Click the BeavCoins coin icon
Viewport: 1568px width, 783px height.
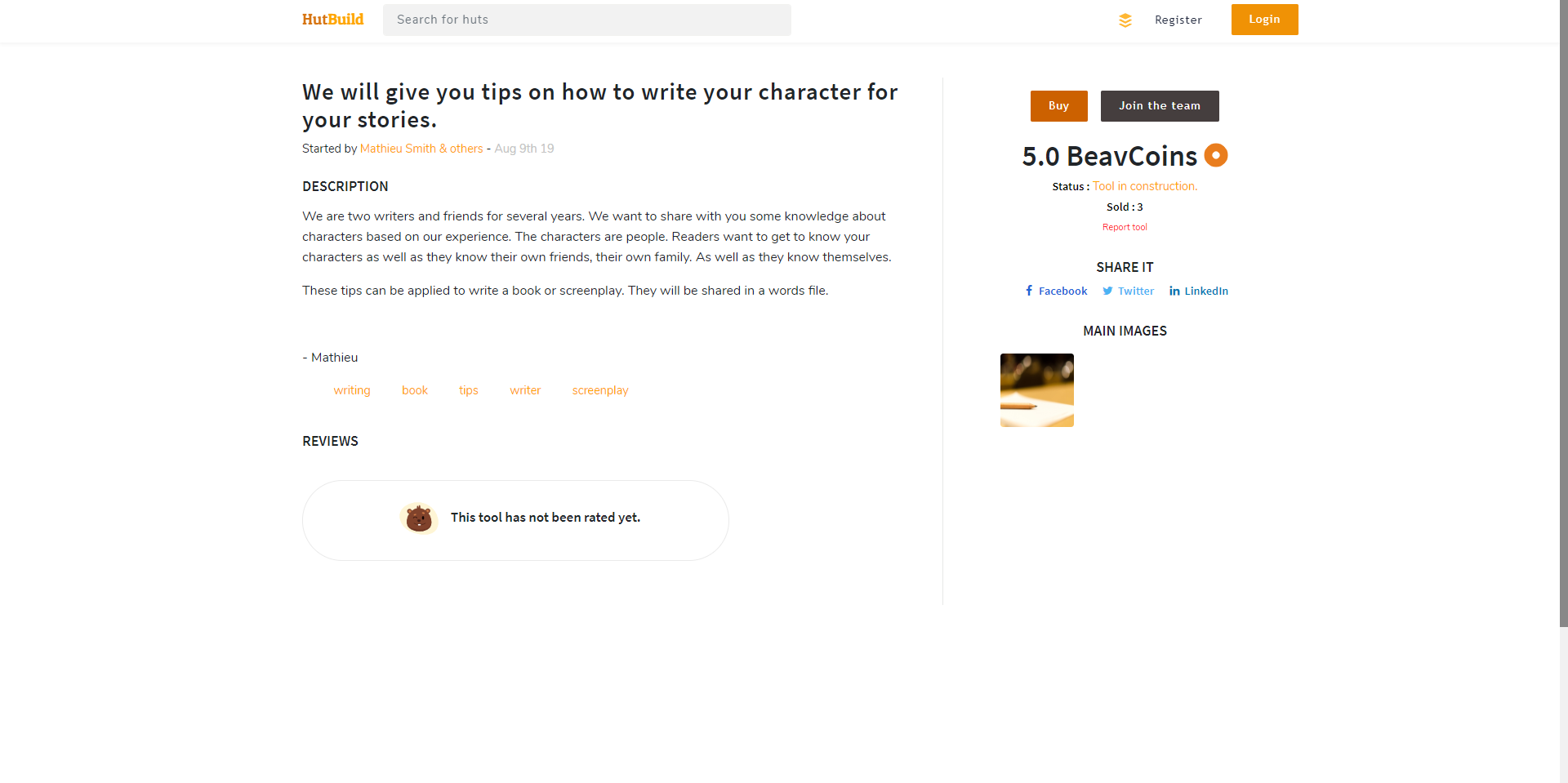(x=1215, y=155)
